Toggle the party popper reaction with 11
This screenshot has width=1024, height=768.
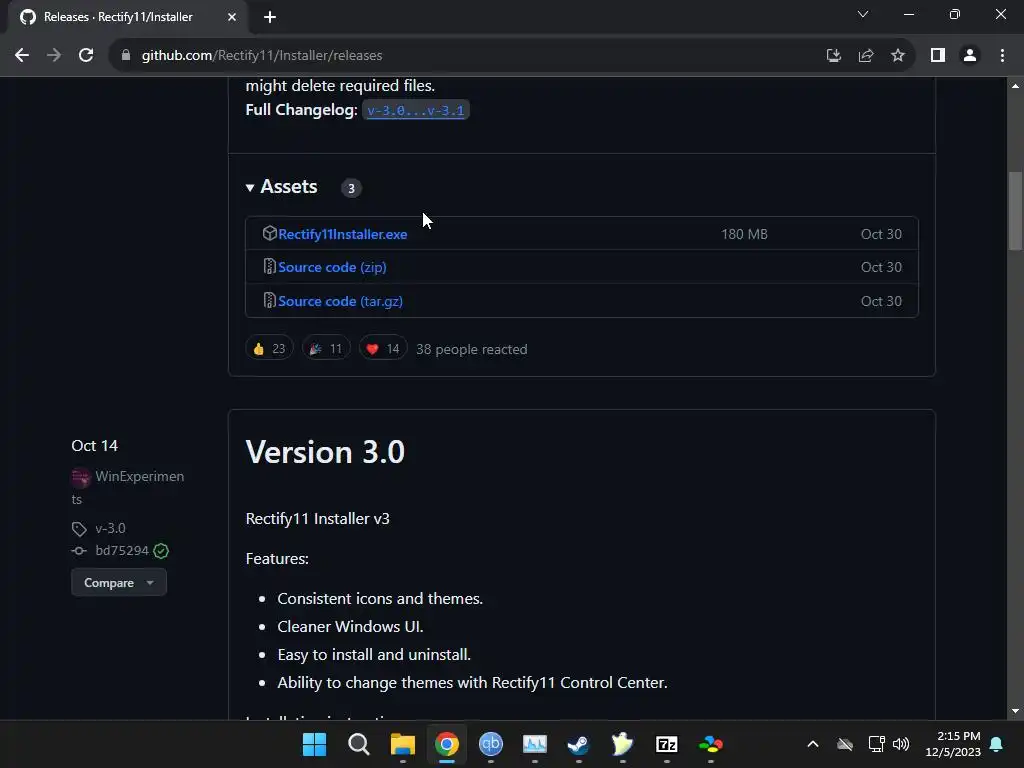coord(326,348)
